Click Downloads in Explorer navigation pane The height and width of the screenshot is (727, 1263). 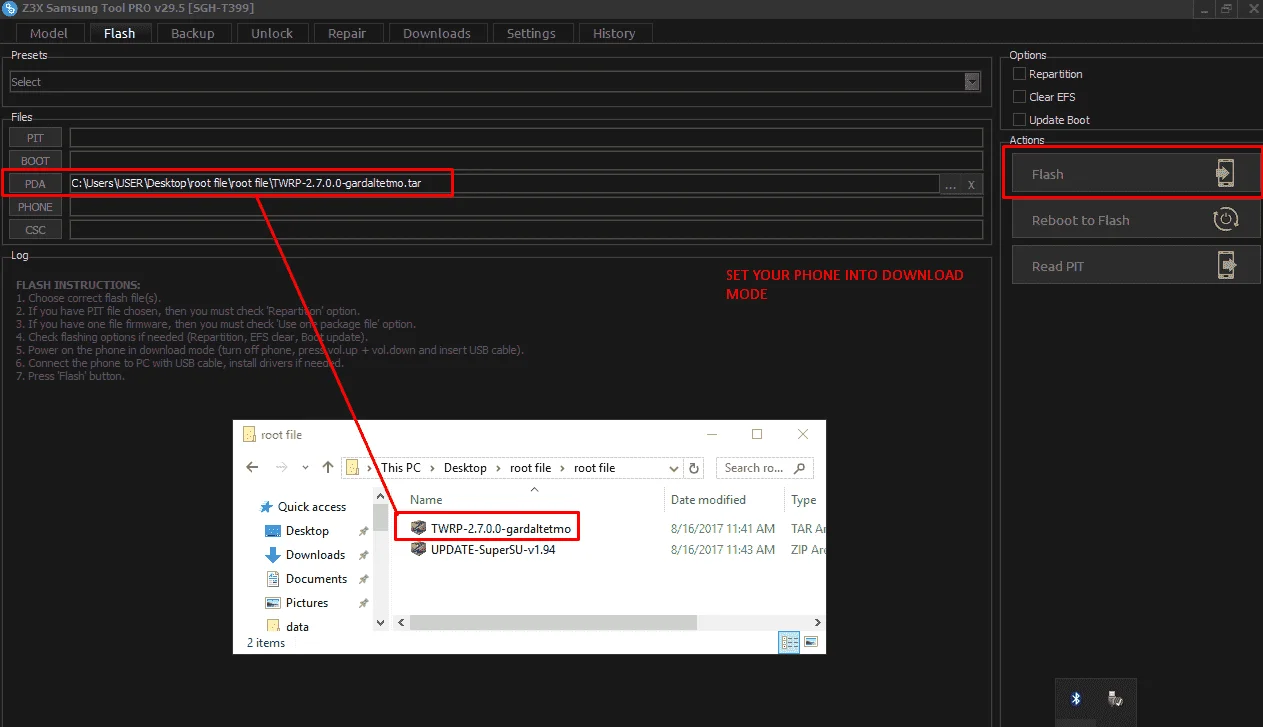pyautogui.click(x=315, y=555)
